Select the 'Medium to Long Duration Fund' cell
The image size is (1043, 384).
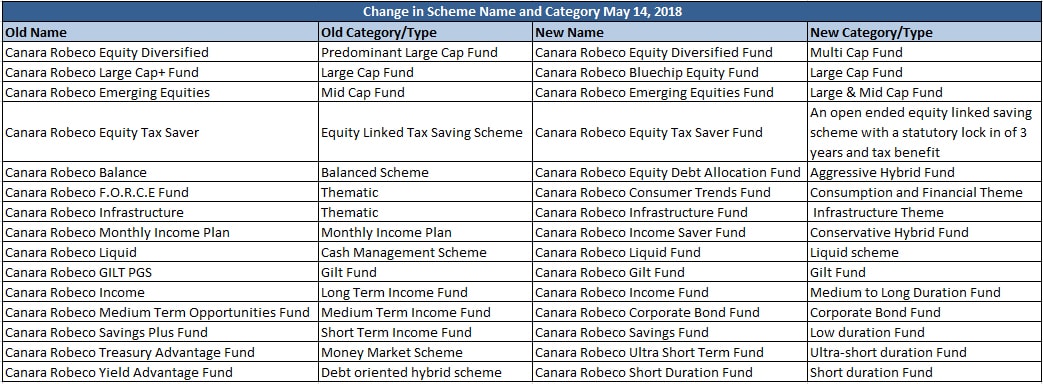[x=925, y=291]
